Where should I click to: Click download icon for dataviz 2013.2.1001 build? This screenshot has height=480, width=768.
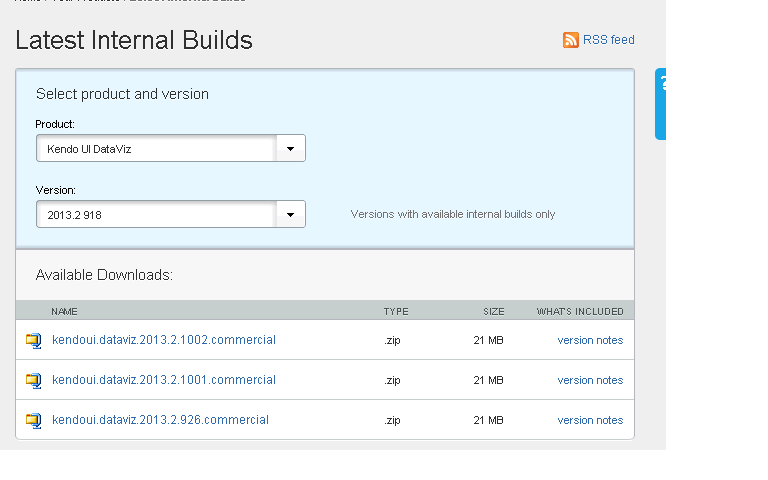[x=34, y=381]
